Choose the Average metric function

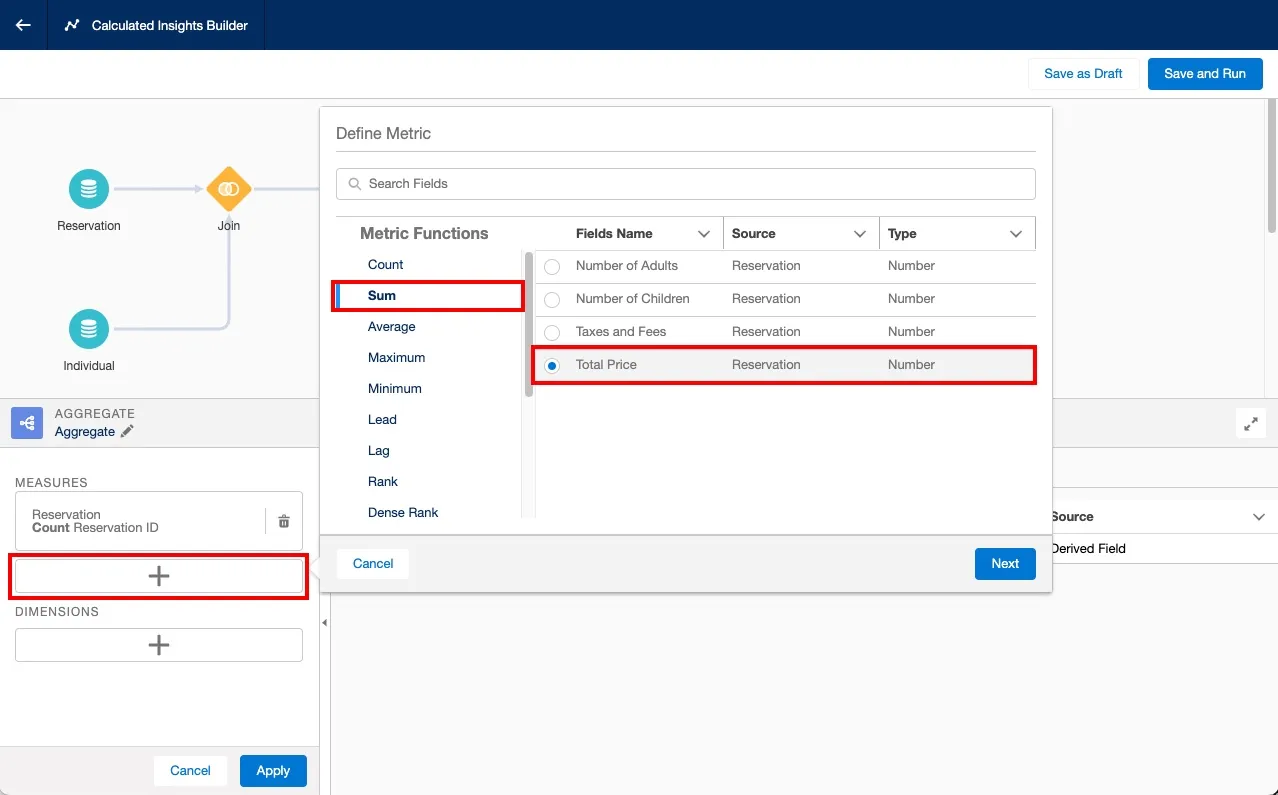pos(391,327)
